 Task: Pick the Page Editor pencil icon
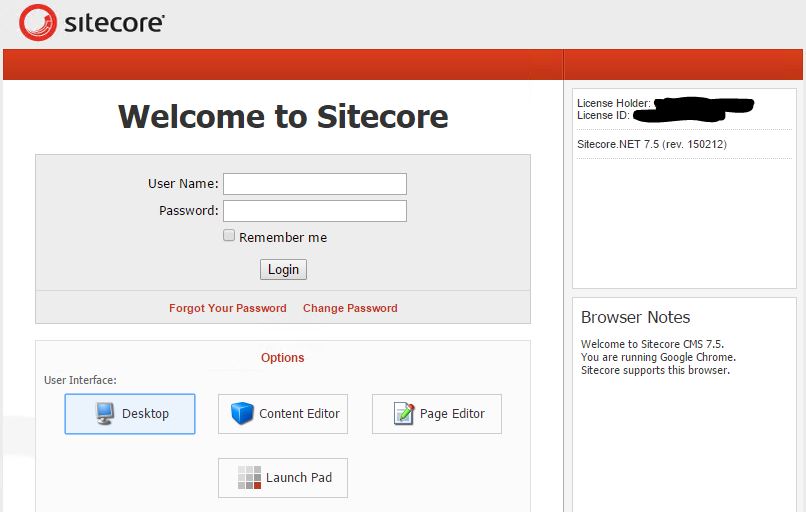tap(403, 414)
